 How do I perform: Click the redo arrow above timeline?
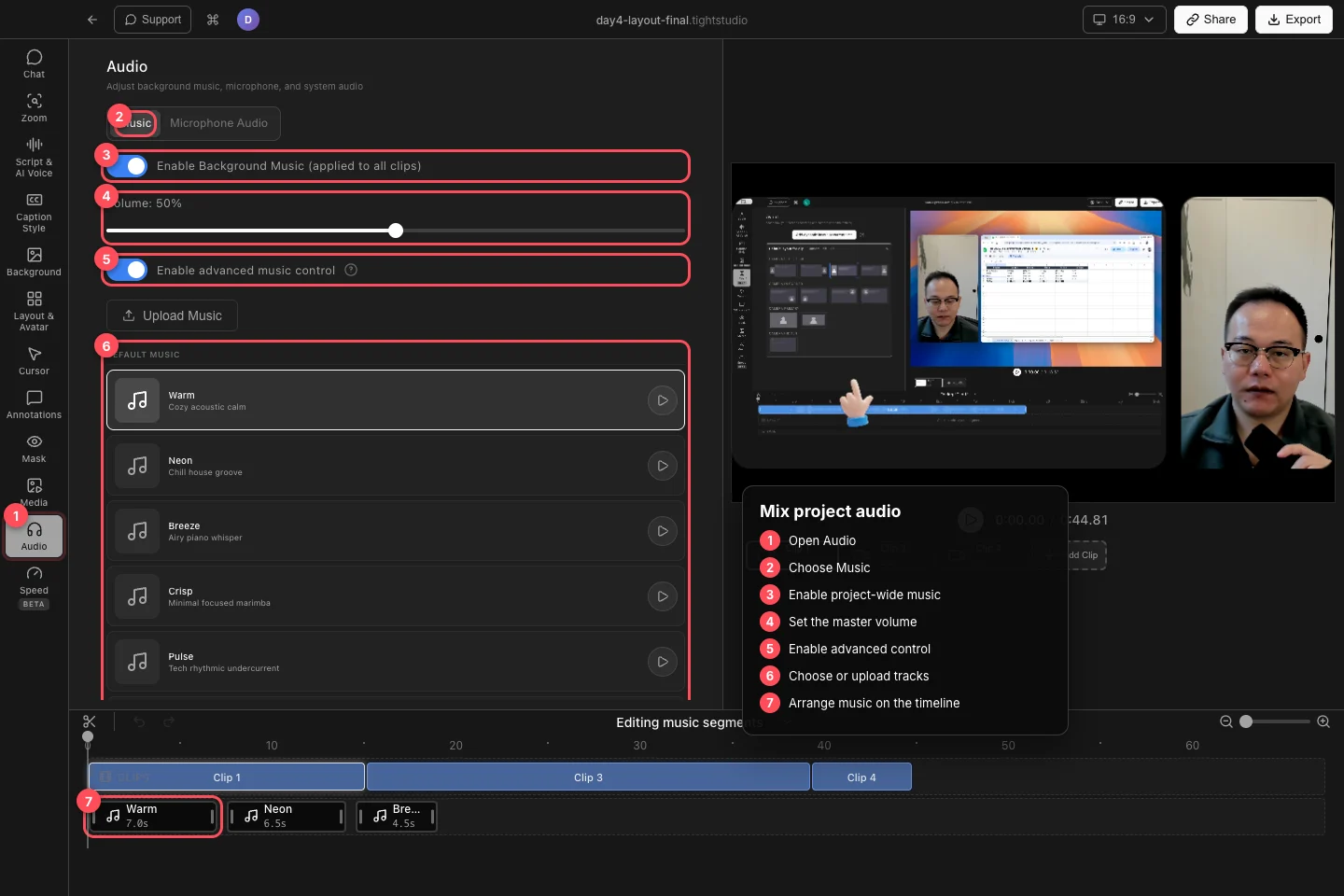pos(169,721)
